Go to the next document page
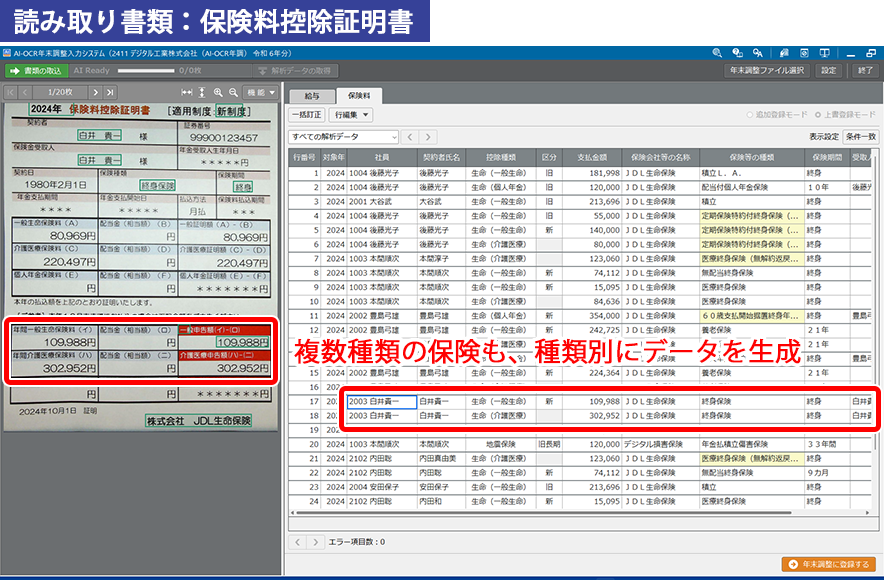The width and height of the screenshot is (884, 580). click(96, 92)
